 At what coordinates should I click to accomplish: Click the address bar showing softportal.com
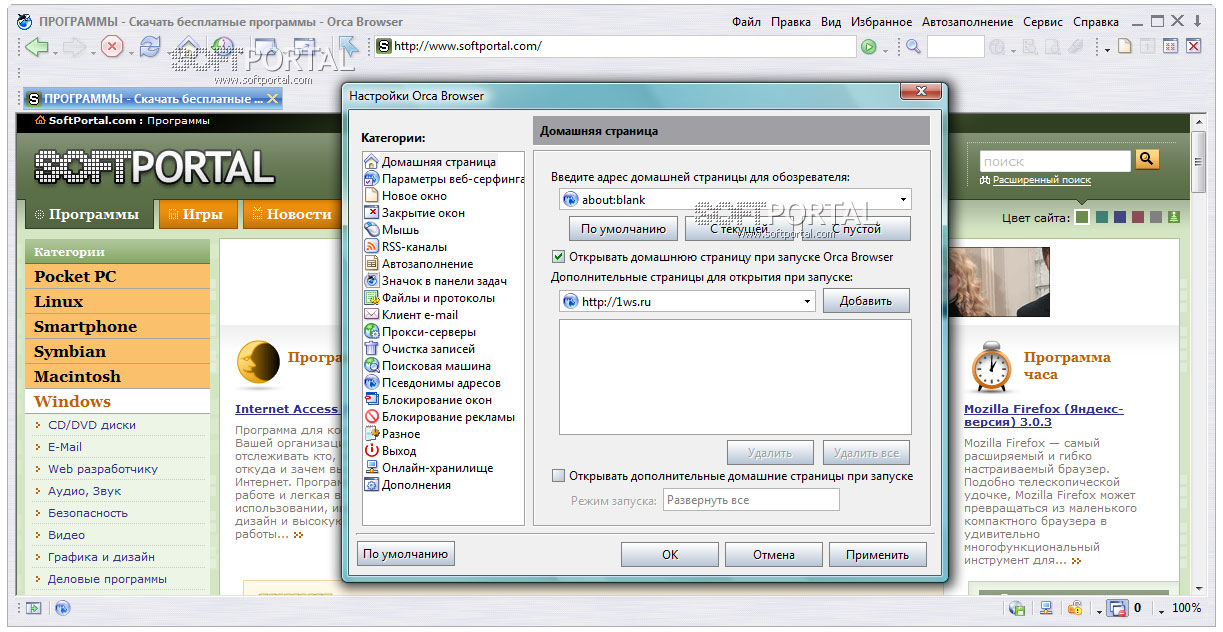pos(615,46)
